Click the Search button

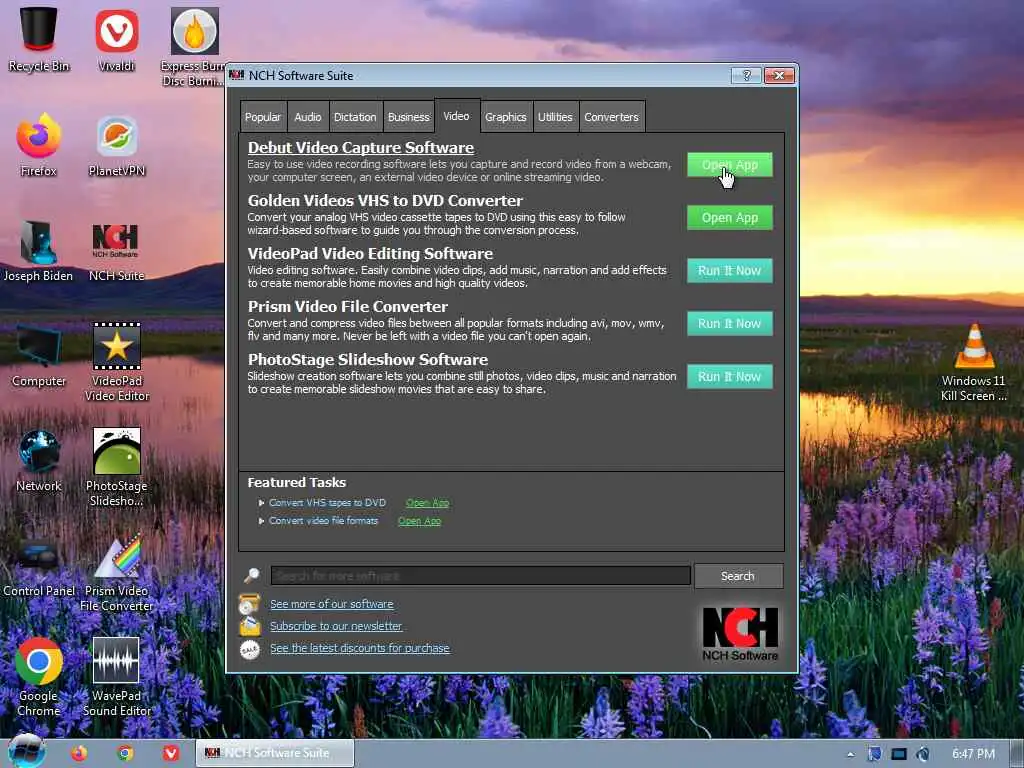[737, 576]
